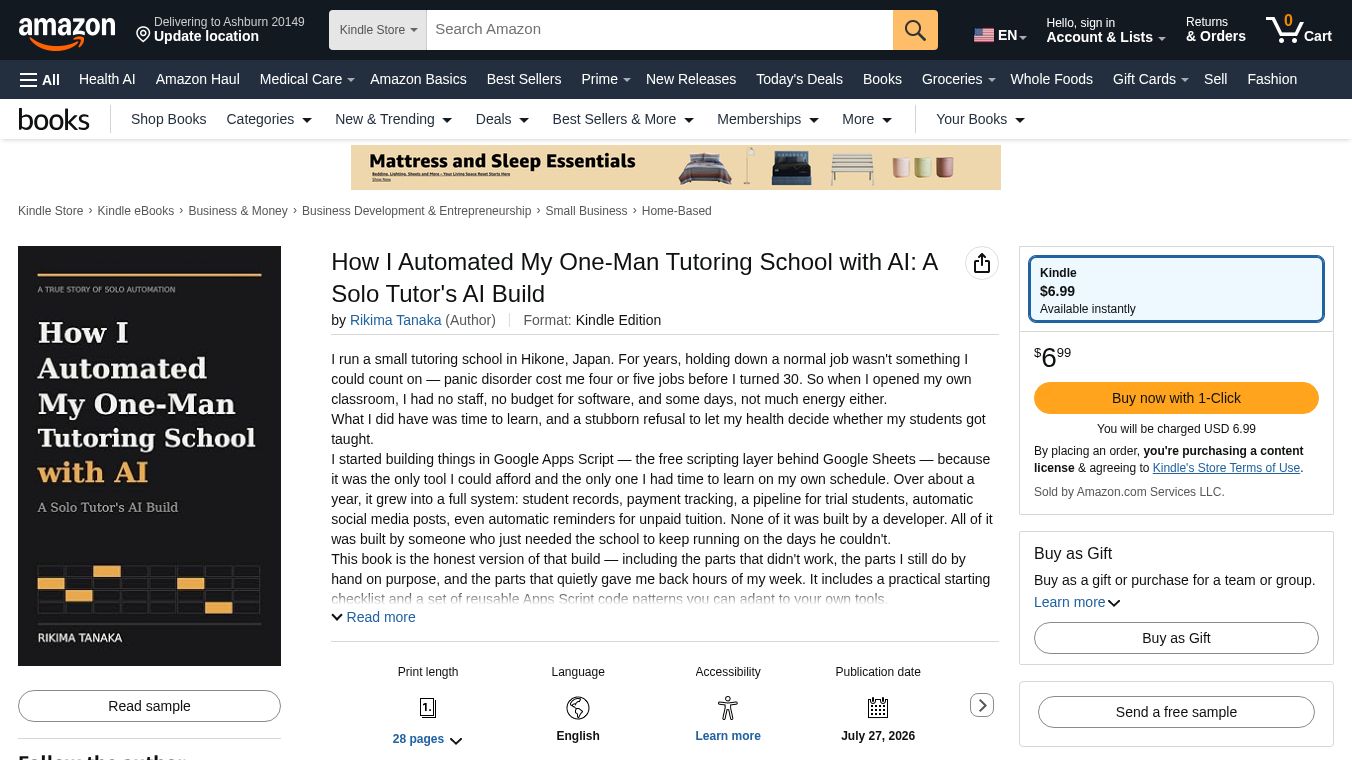Open Kindle's Store Terms of Use

pos(1226,468)
